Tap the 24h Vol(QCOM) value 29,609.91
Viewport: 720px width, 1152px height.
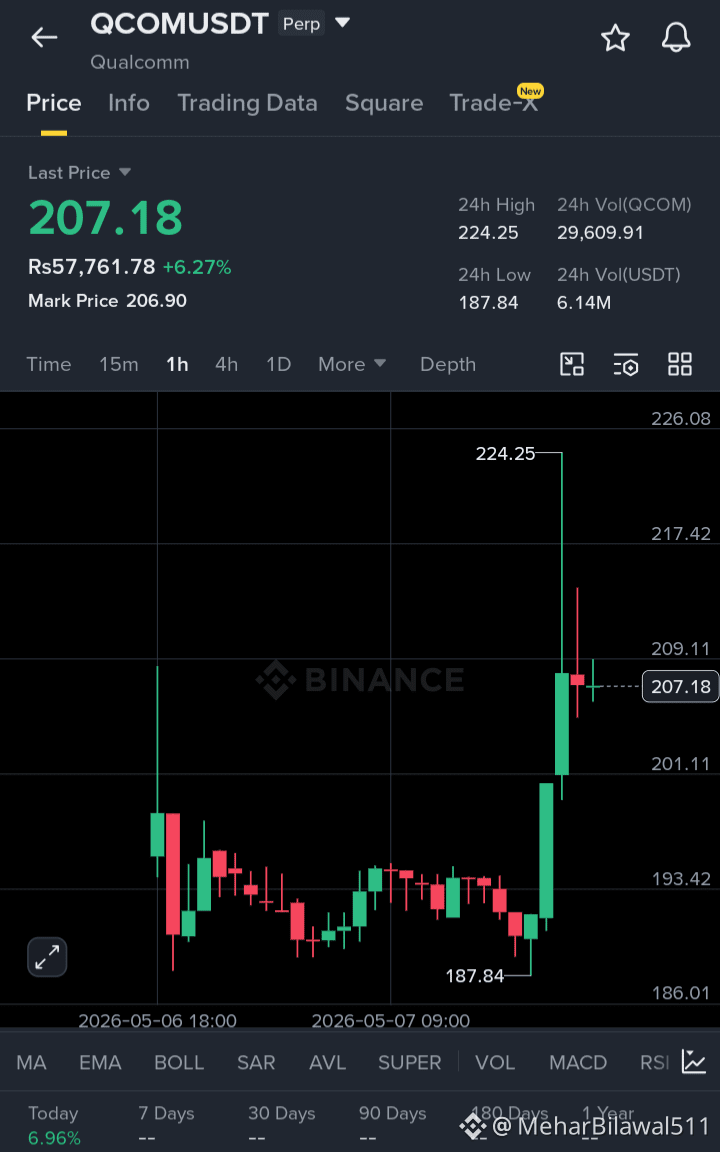(x=600, y=233)
